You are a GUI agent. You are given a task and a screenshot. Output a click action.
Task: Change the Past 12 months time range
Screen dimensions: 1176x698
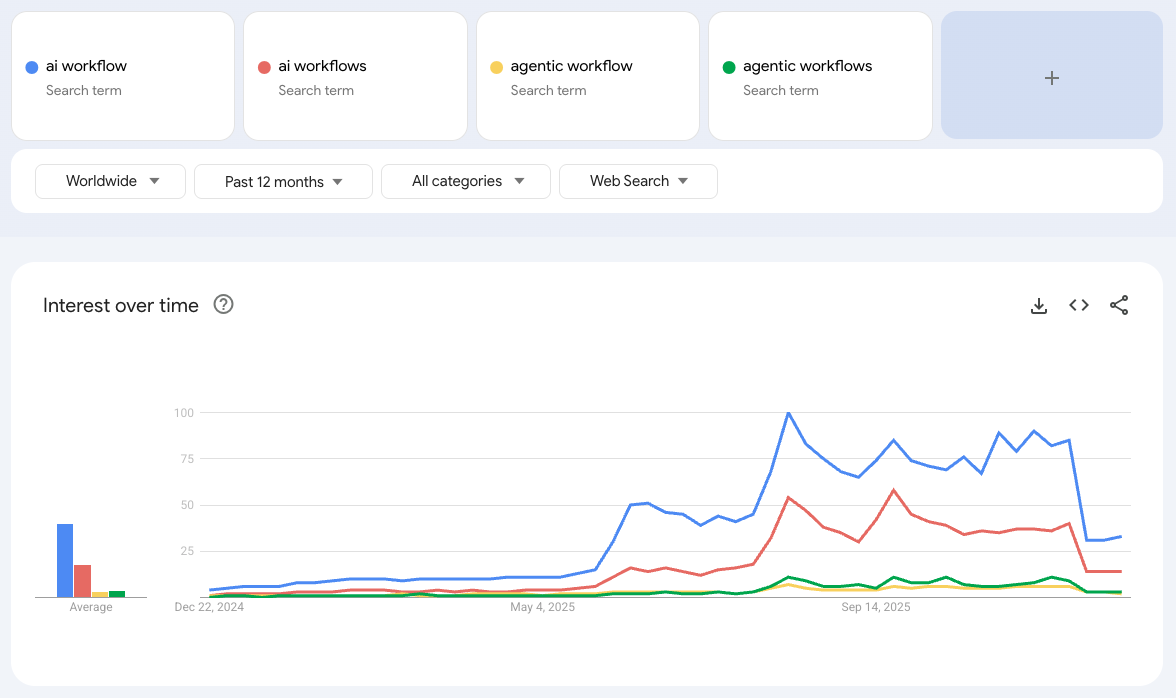point(283,181)
